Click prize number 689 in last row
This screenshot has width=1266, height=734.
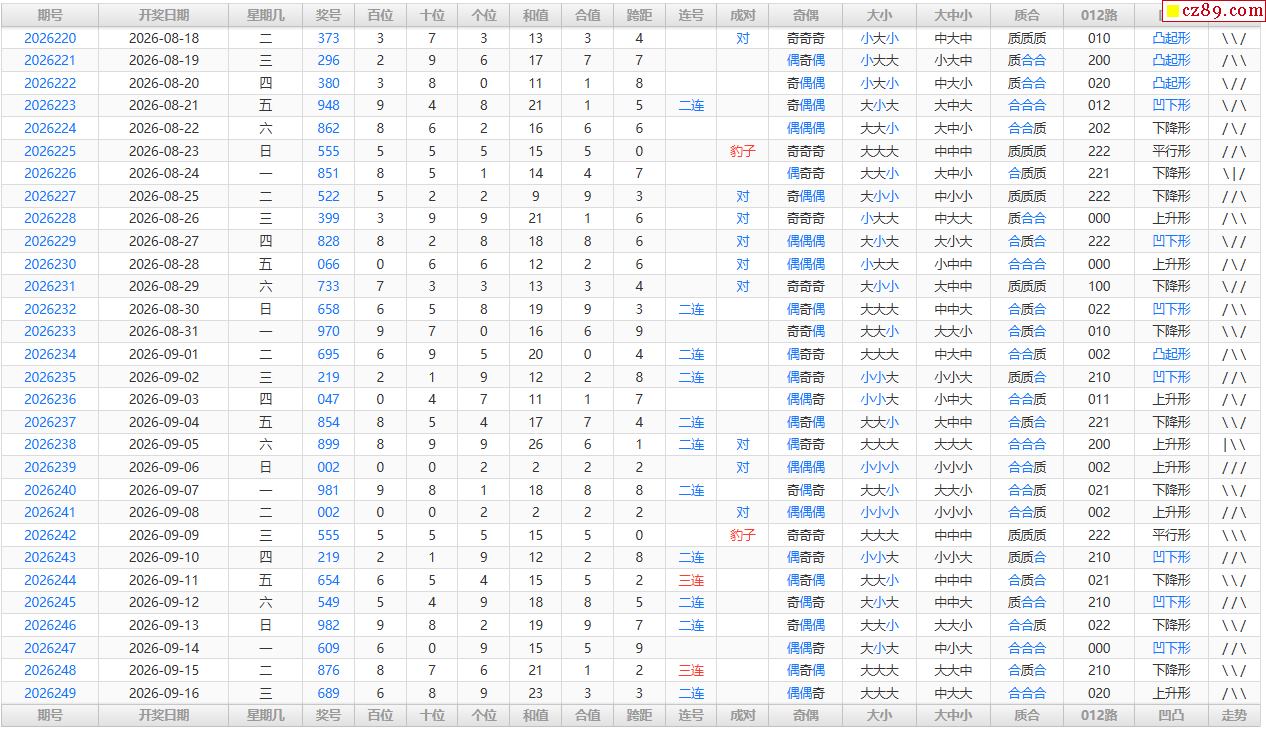[x=328, y=693]
